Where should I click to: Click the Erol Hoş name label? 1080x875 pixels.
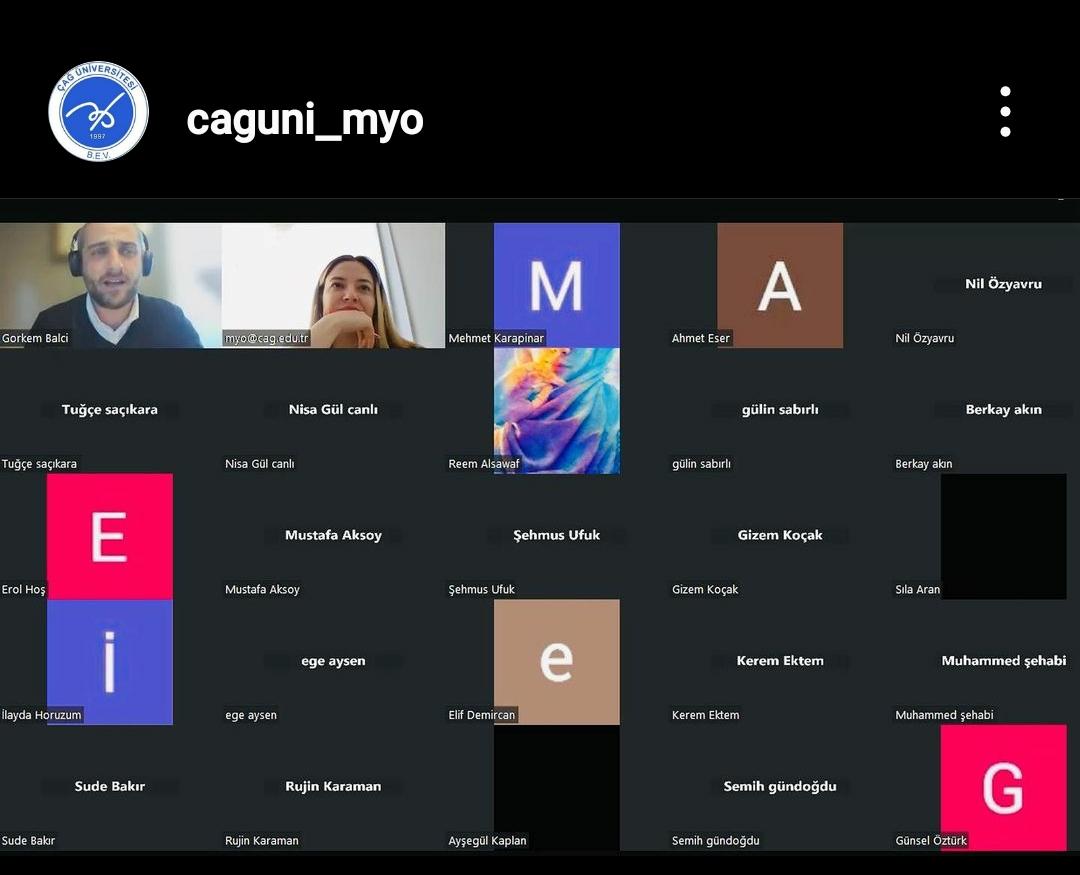point(23,589)
